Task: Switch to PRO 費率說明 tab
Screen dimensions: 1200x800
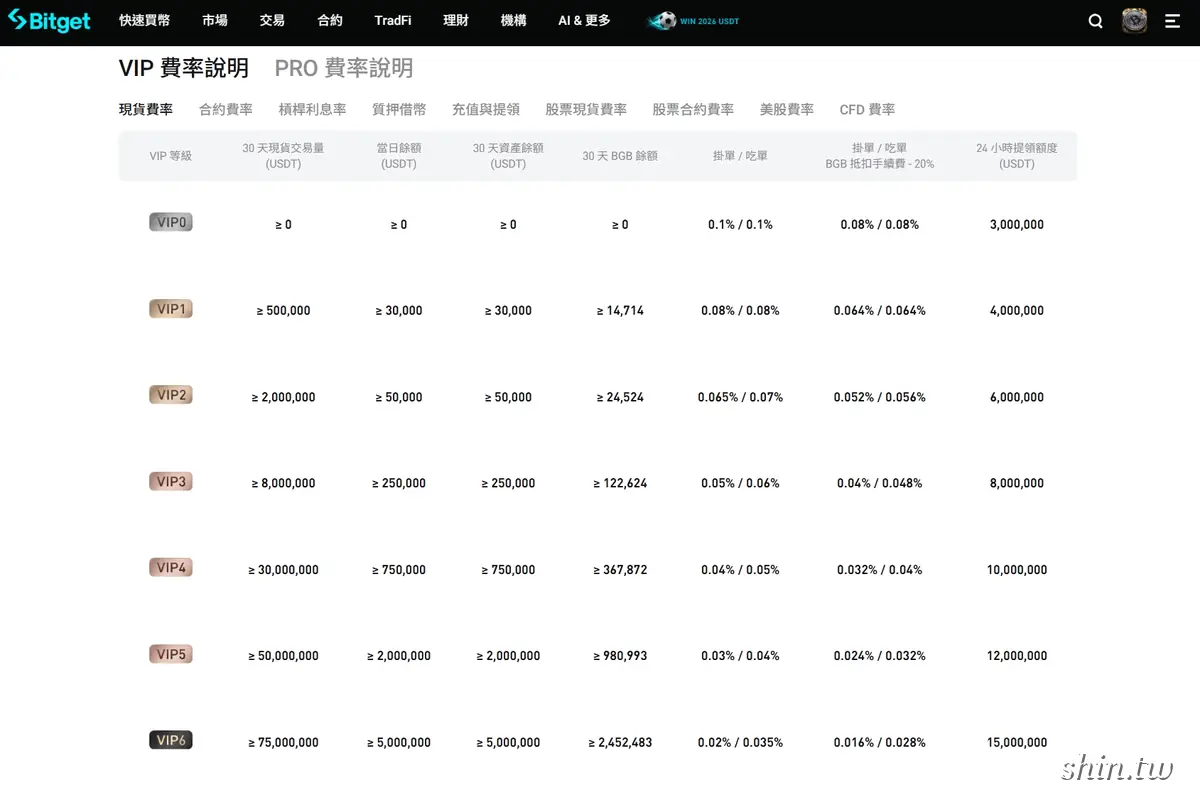Action: tap(344, 68)
